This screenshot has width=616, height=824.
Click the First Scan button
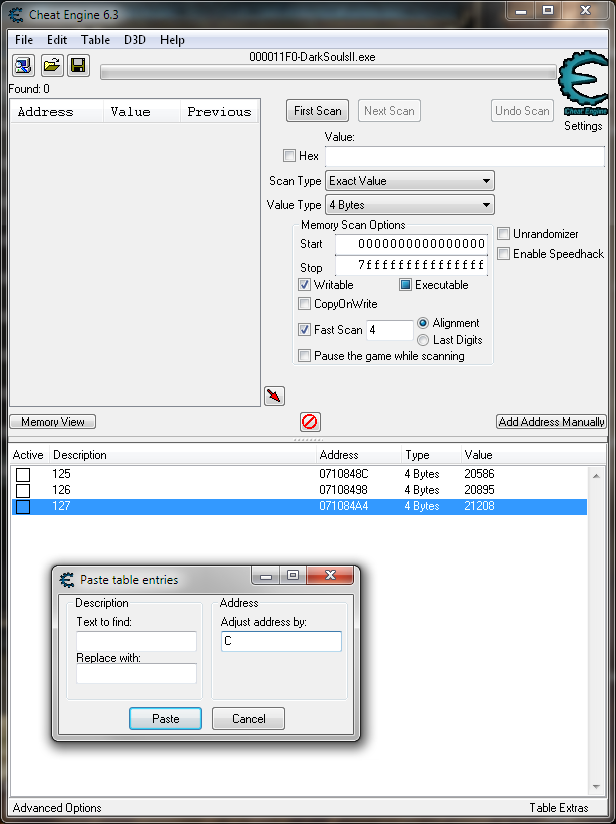pyautogui.click(x=317, y=111)
